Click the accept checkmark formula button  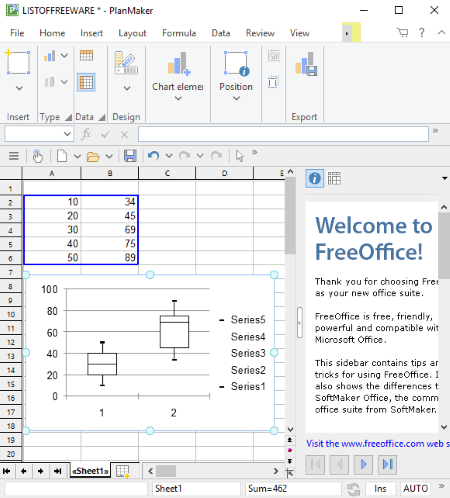coord(105,134)
